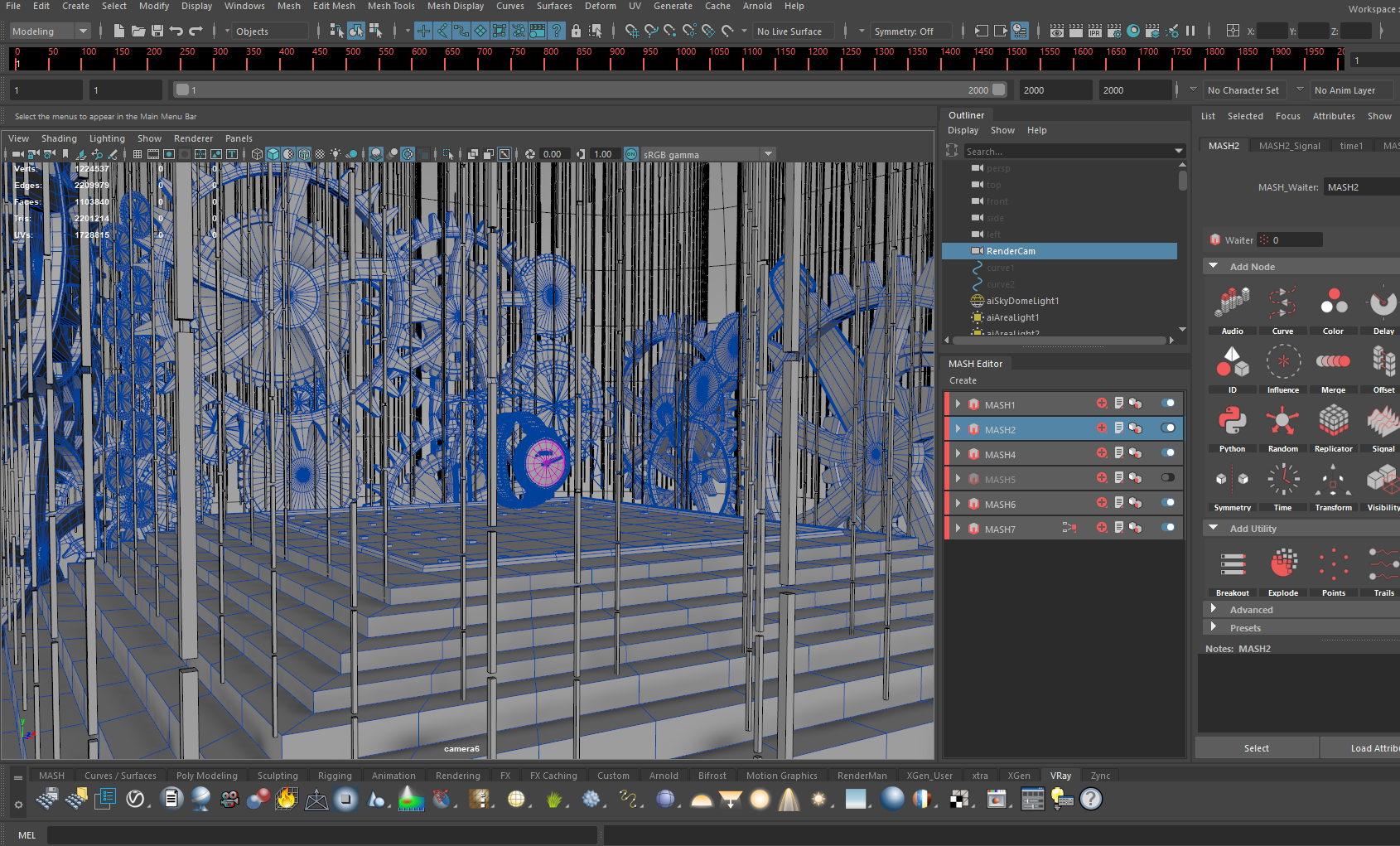This screenshot has width=1400, height=846.
Task: Click the Select button in Attribute Editor
Action: pos(1256,748)
